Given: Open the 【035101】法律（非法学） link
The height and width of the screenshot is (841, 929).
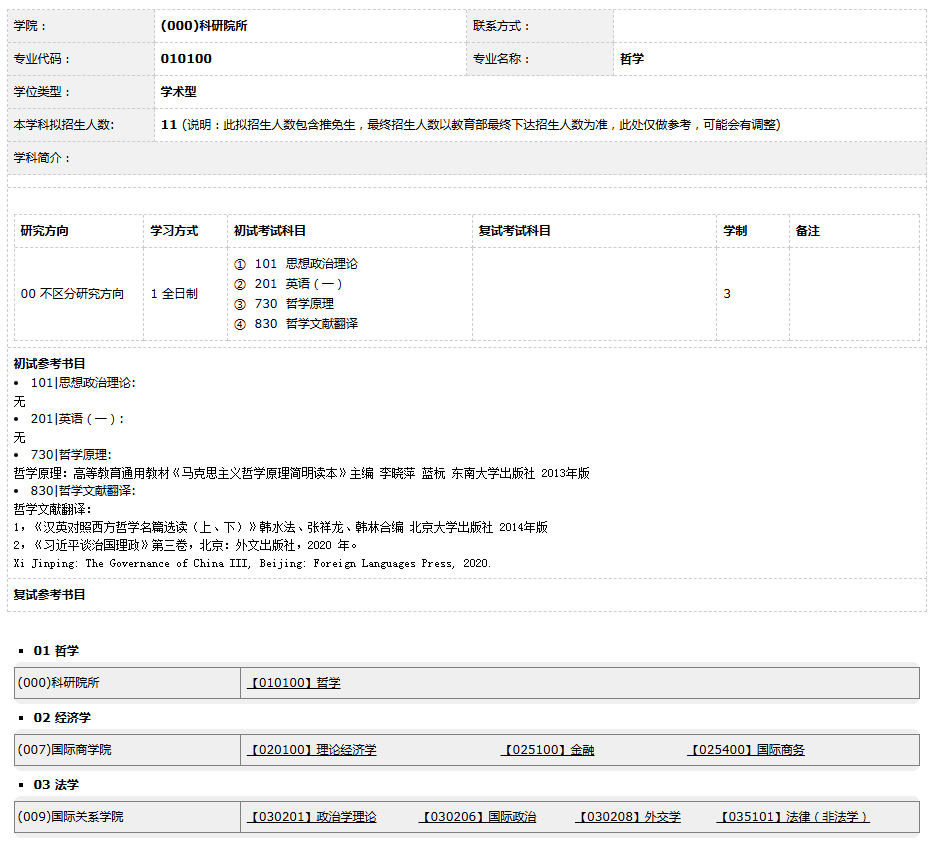Looking at the screenshot, I should click(793, 817).
